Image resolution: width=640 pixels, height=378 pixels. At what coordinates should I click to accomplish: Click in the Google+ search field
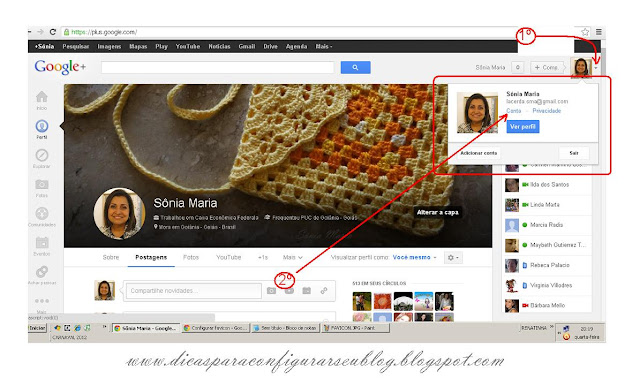(x=218, y=67)
